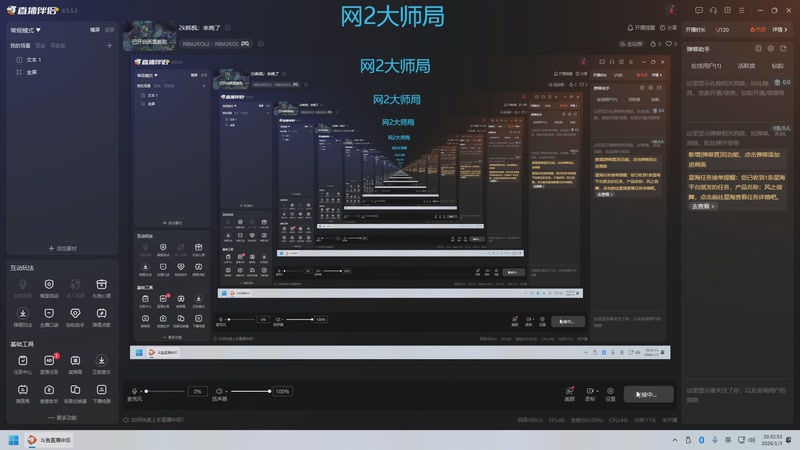Open the 弹幕点歌 danmaku song request icon
Screen dimensions: 800x450
coord(102,317)
